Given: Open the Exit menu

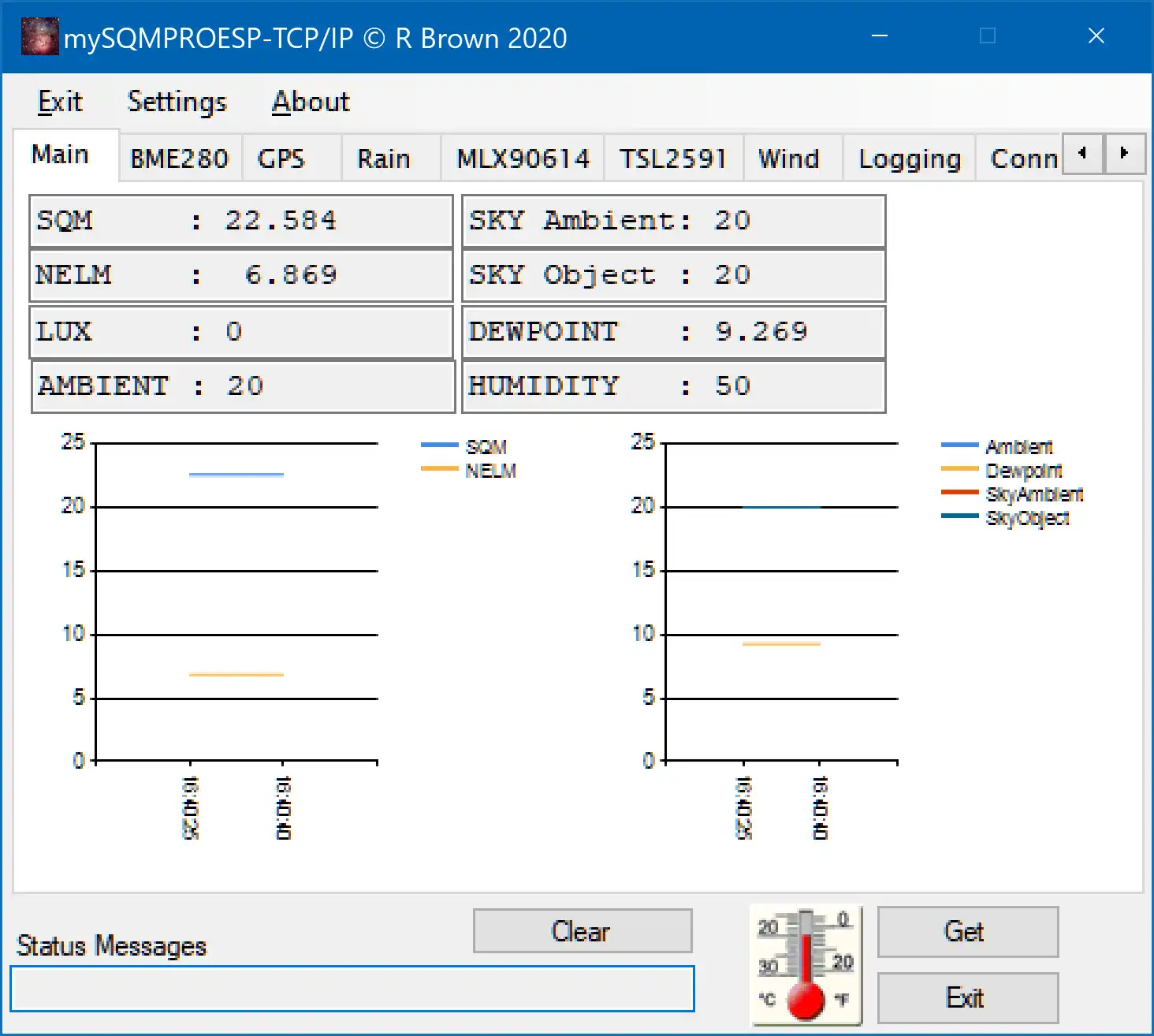Looking at the screenshot, I should pyautogui.click(x=60, y=102).
